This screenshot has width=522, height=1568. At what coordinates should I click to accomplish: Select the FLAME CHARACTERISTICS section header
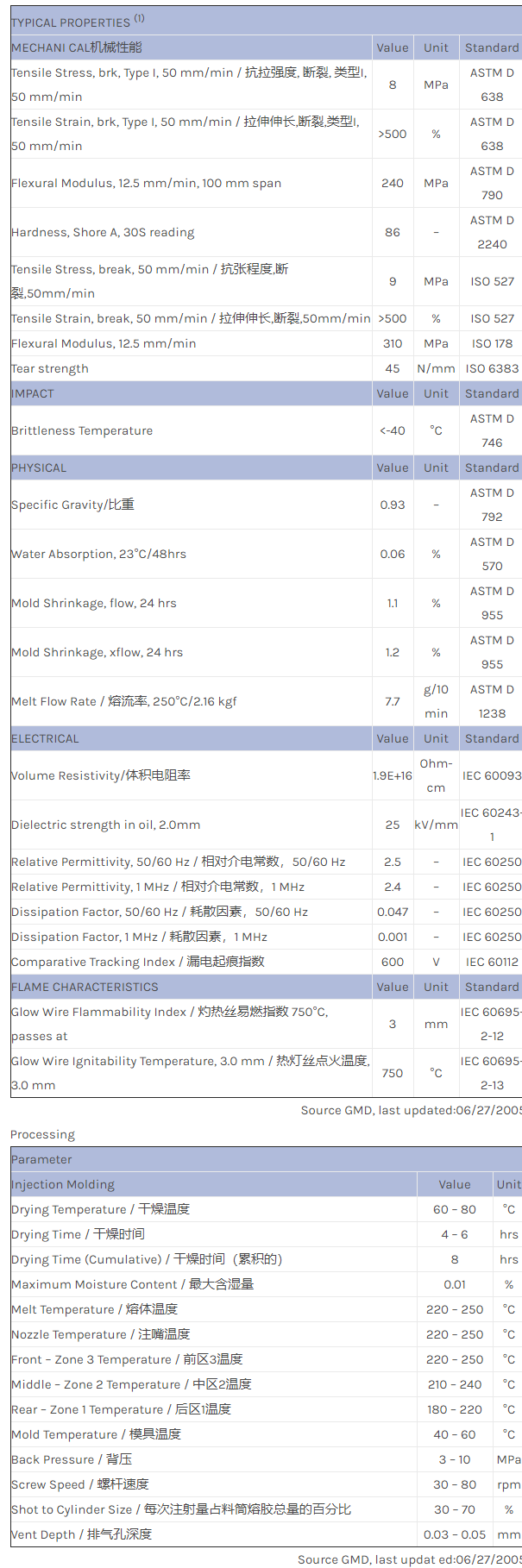(85, 987)
